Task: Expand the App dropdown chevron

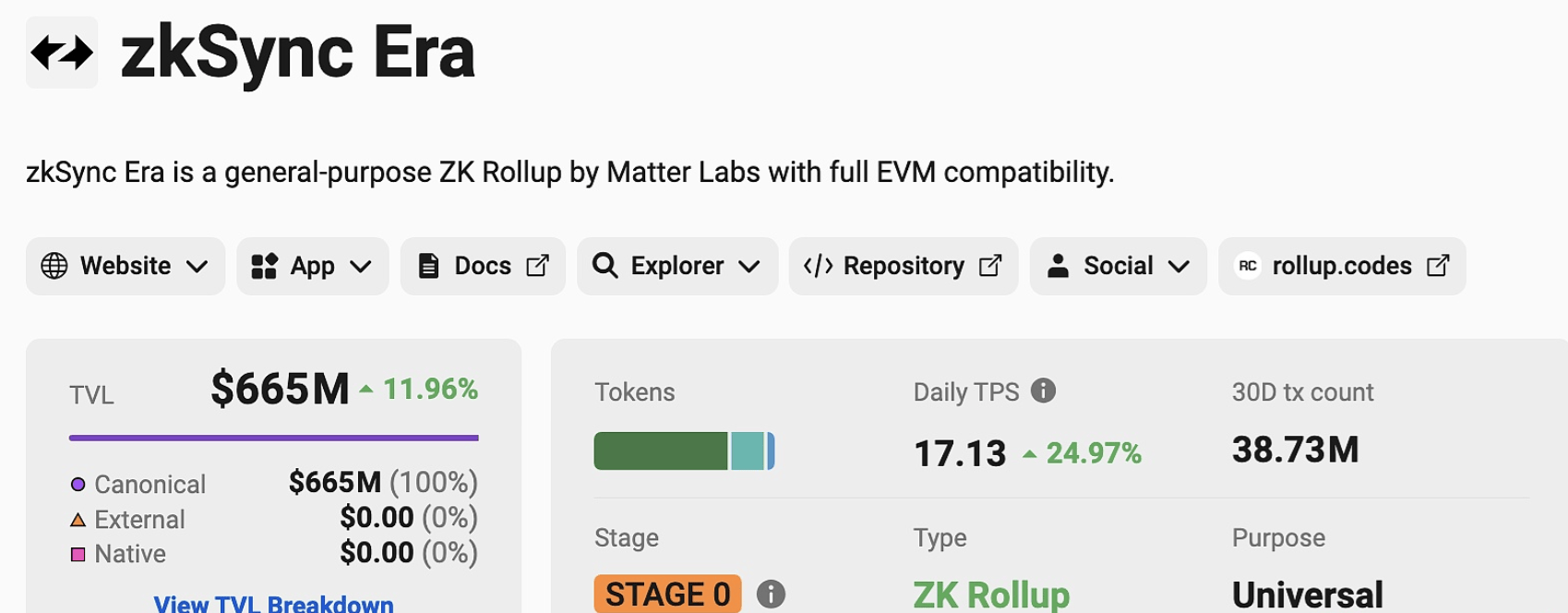Action: tap(361, 267)
